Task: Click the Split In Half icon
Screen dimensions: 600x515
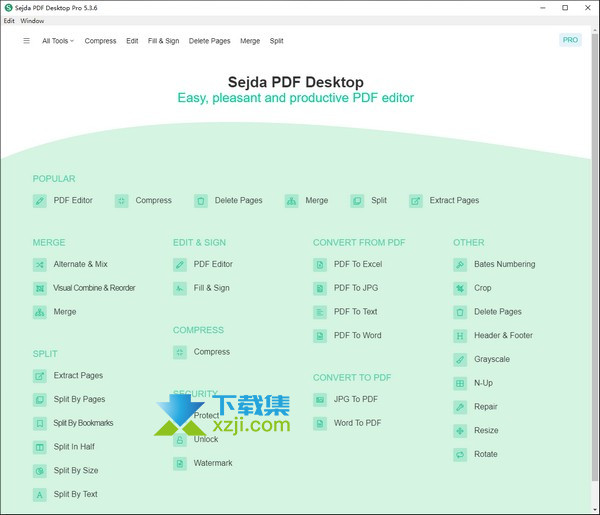Action: click(x=39, y=447)
